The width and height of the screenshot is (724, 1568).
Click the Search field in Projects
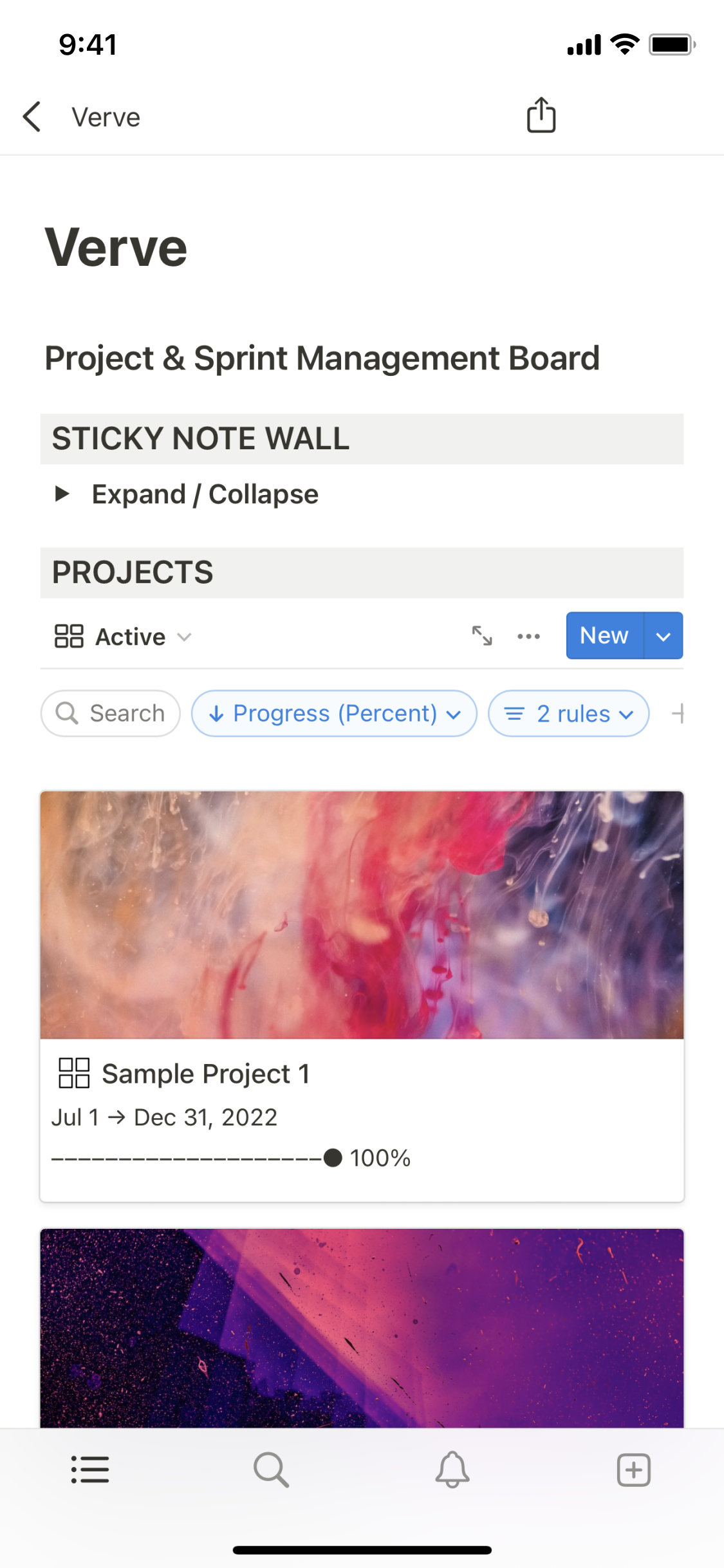click(x=111, y=713)
